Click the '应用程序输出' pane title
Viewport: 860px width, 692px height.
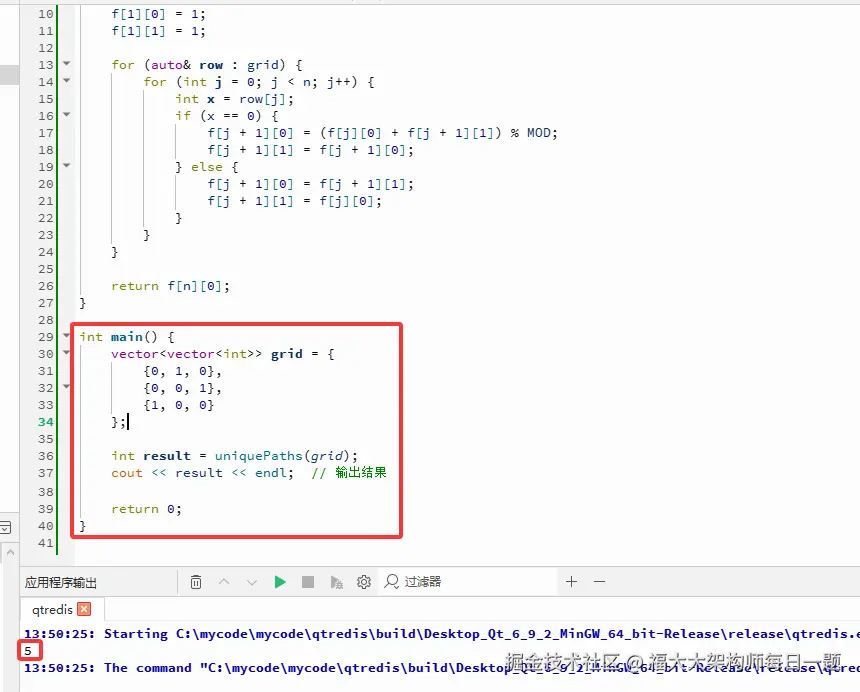click(x=61, y=582)
